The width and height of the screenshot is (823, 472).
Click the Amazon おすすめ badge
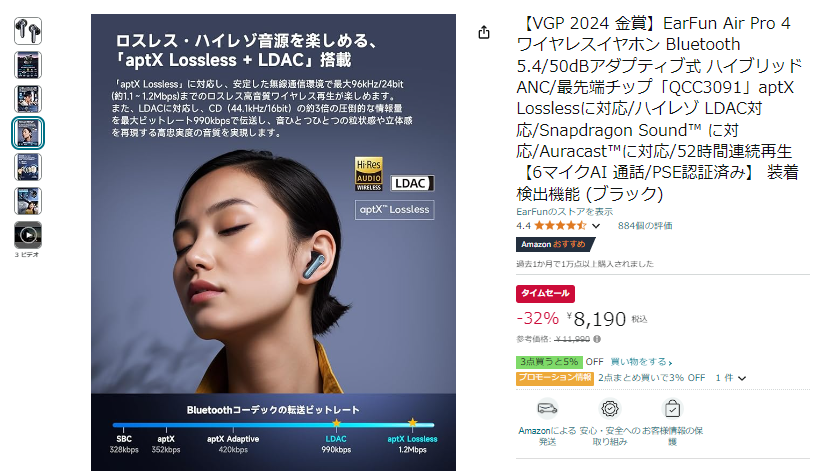554,245
